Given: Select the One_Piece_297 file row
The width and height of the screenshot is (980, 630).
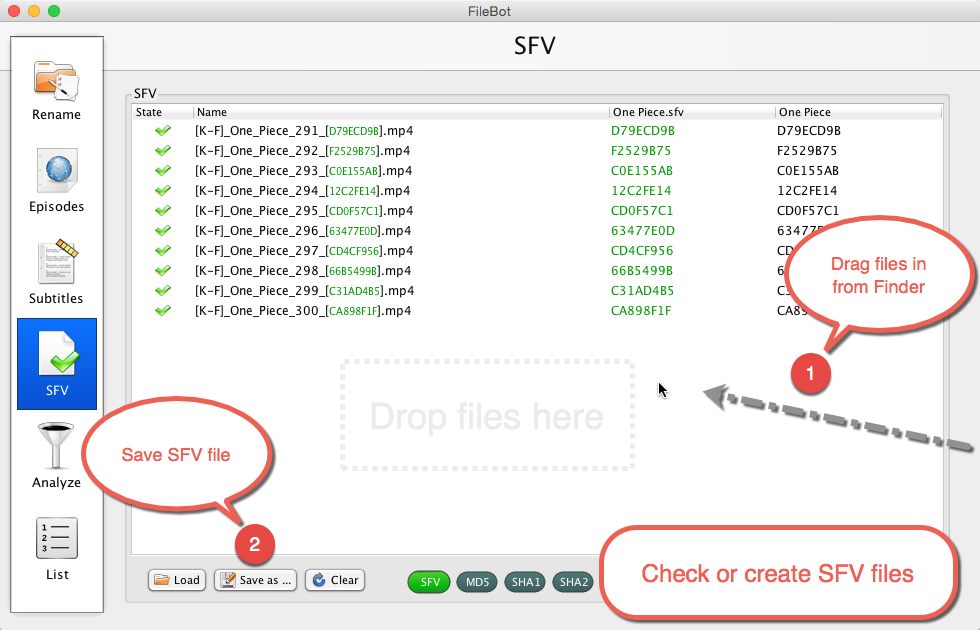Looking at the screenshot, I should 537,251.
